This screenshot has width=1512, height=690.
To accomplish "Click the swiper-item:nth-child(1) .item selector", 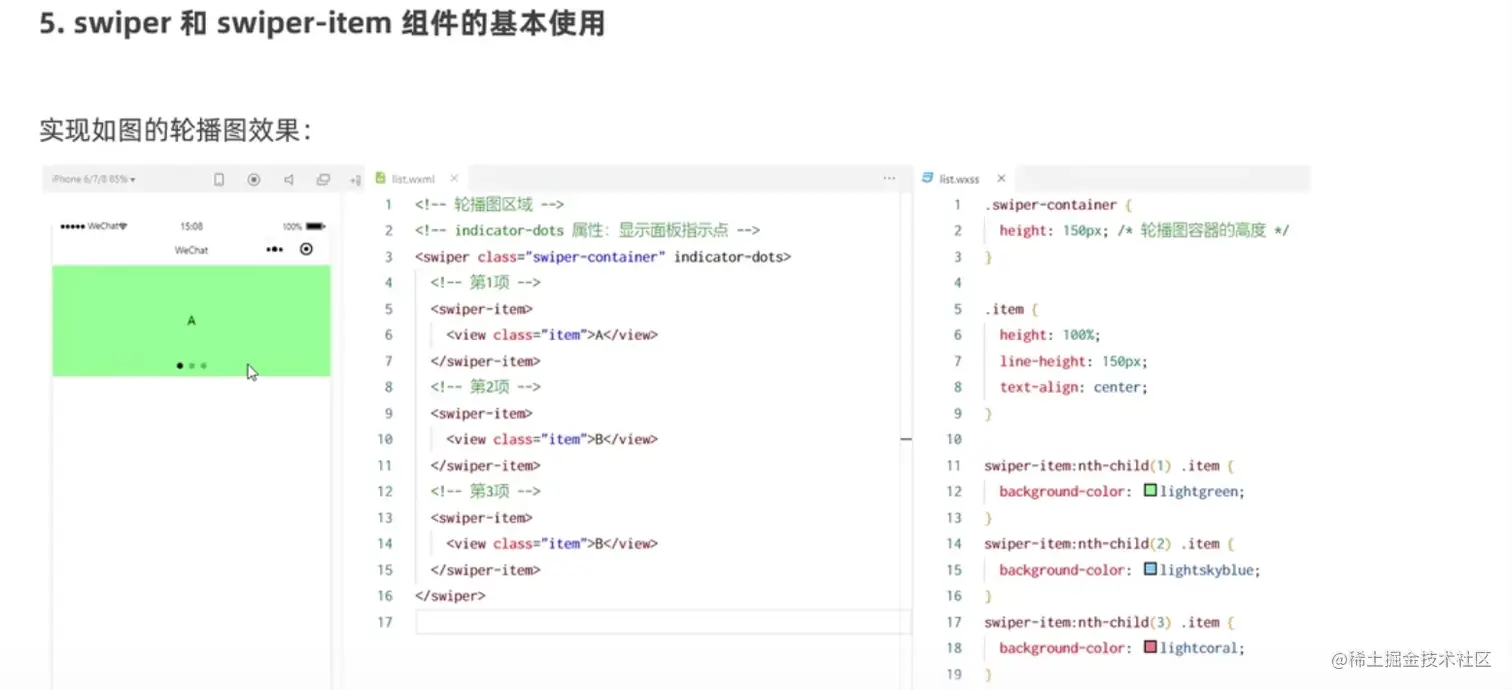I will [1109, 465].
